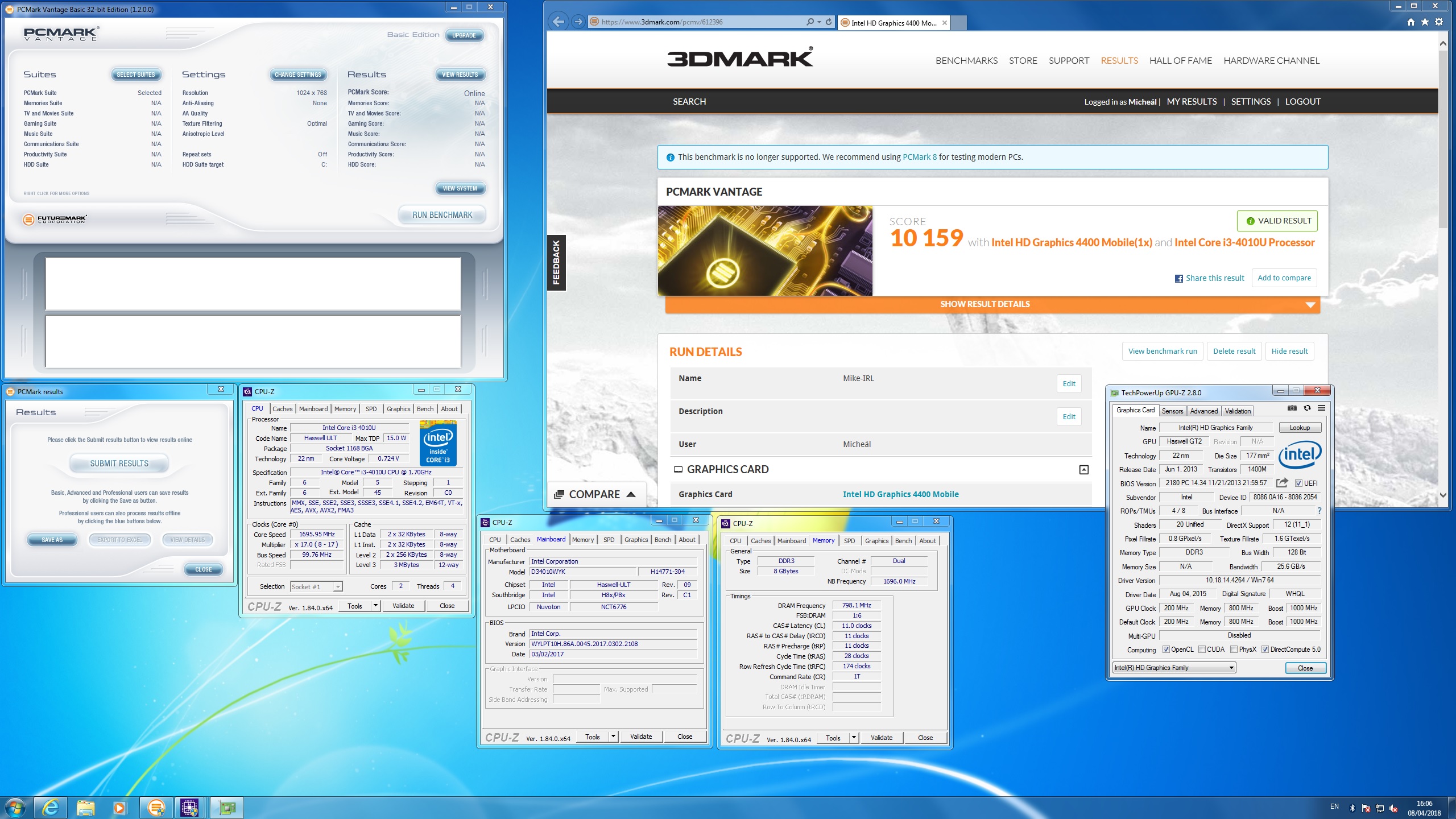Click the address bar refresh icon
Image resolution: width=1456 pixels, height=819 pixels.
pos(829,22)
